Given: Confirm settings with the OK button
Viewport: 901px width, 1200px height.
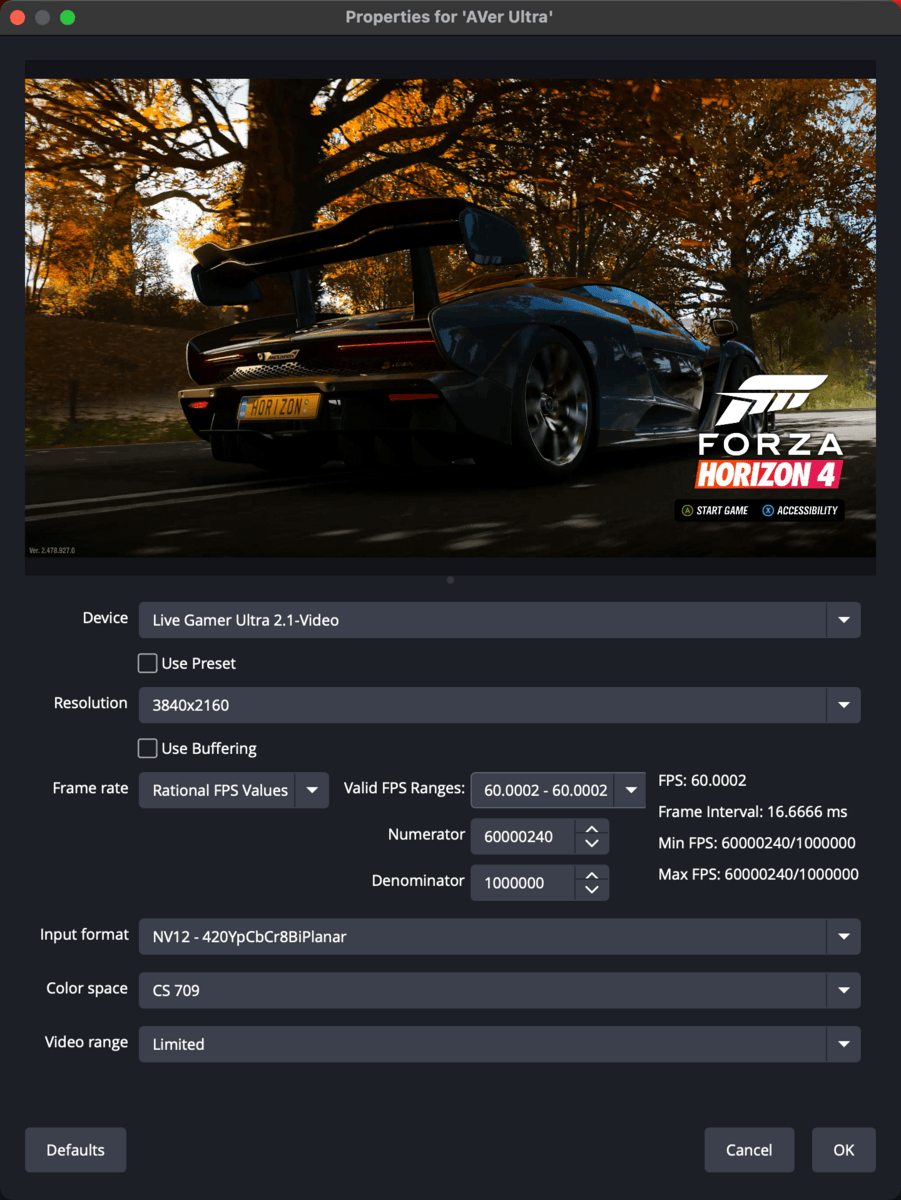Looking at the screenshot, I should point(843,1149).
